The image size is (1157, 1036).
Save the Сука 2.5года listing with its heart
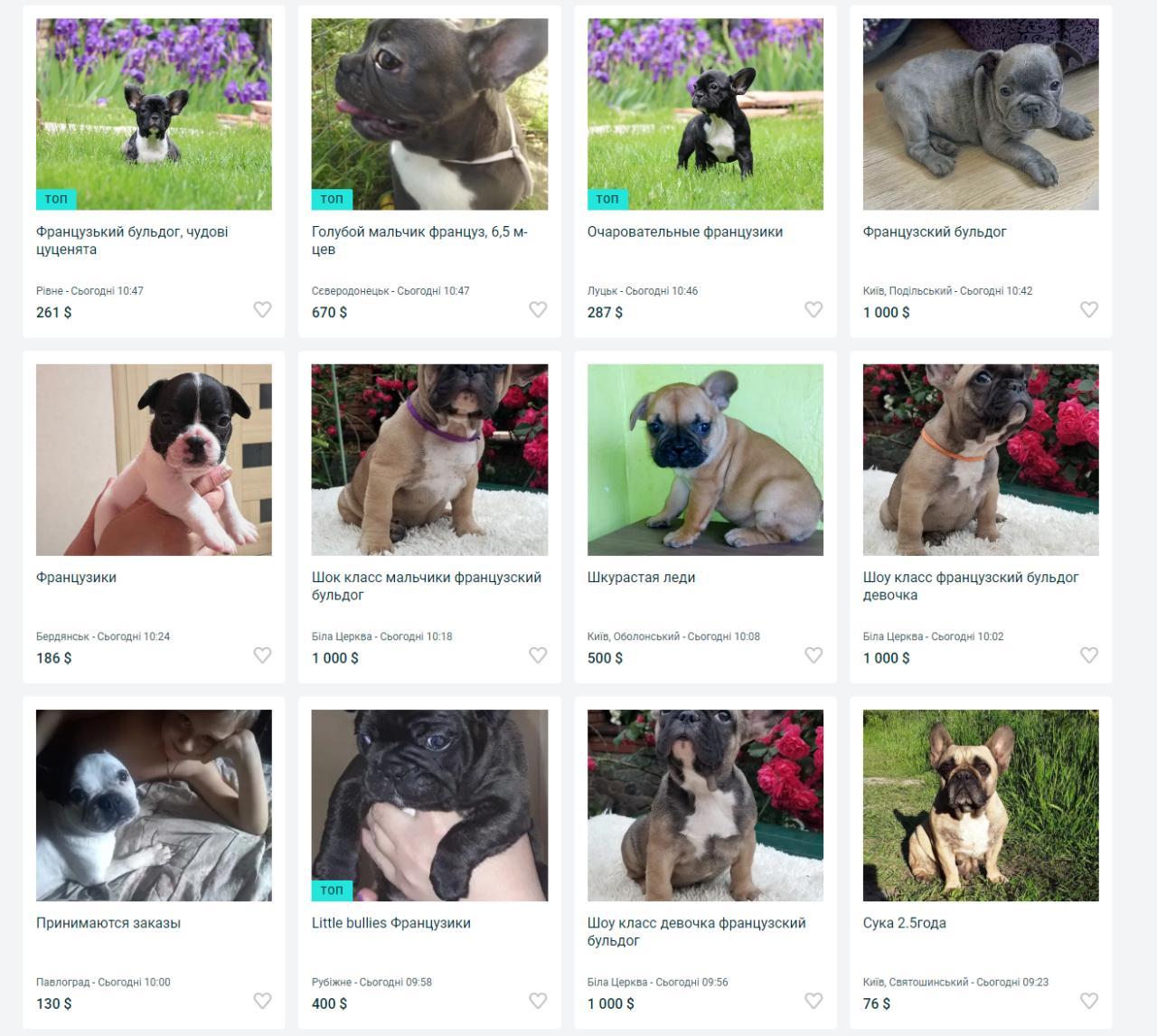[x=1089, y=1001]
